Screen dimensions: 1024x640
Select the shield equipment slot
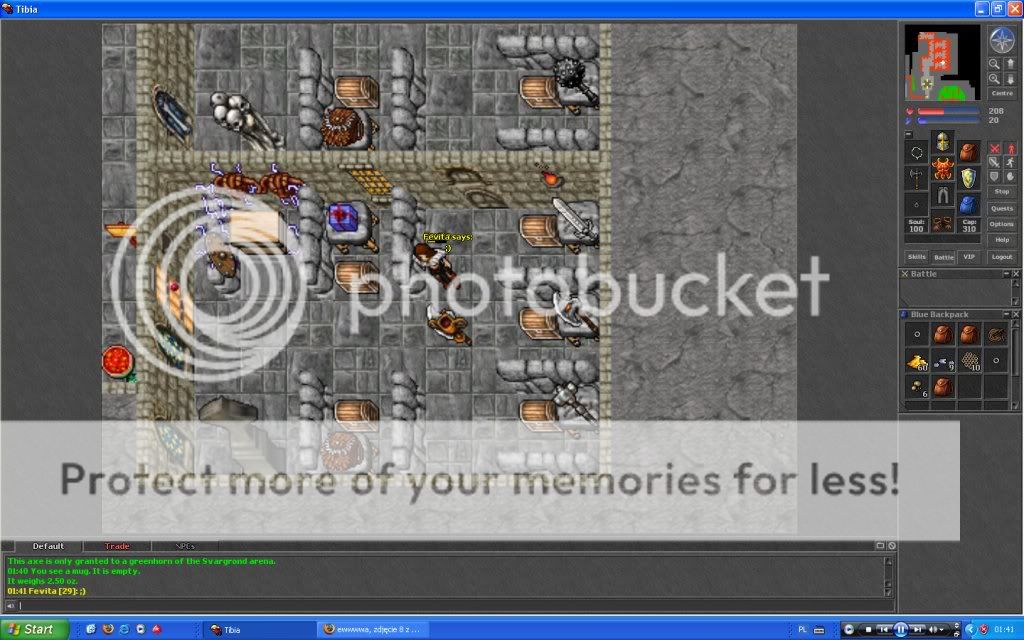click(x=968, y=178)
